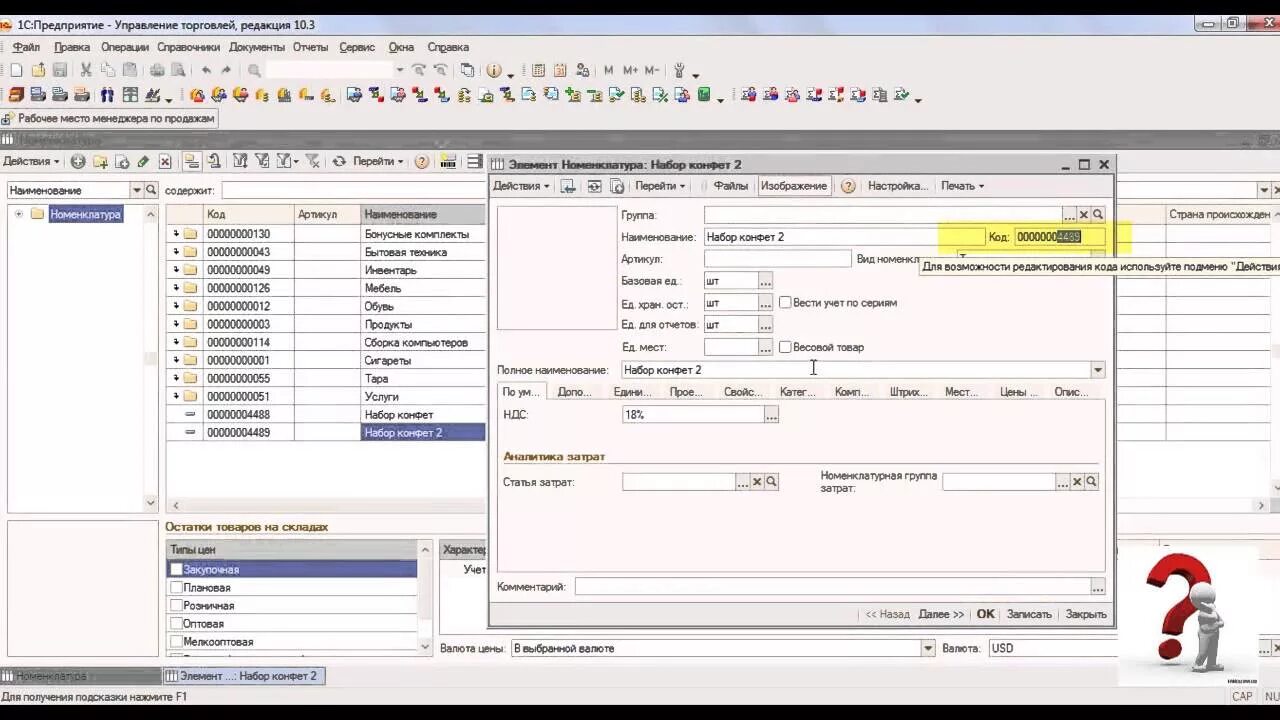Image resolution: width=1280 pixels, height=720 pixels.
Task: Check the Мелкооптовая price type
Action: coord(176,641)
